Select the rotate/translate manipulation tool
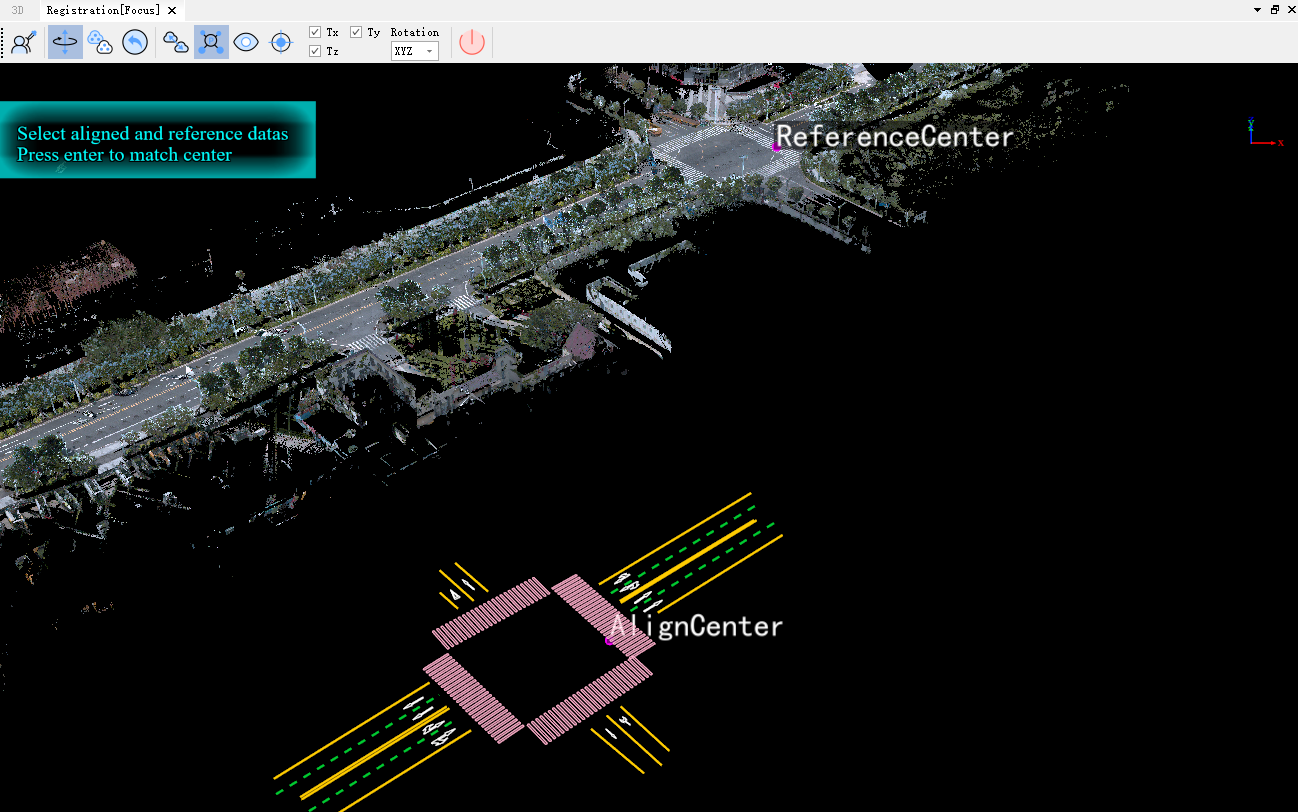1298x812 pixels. click(65, 42)
